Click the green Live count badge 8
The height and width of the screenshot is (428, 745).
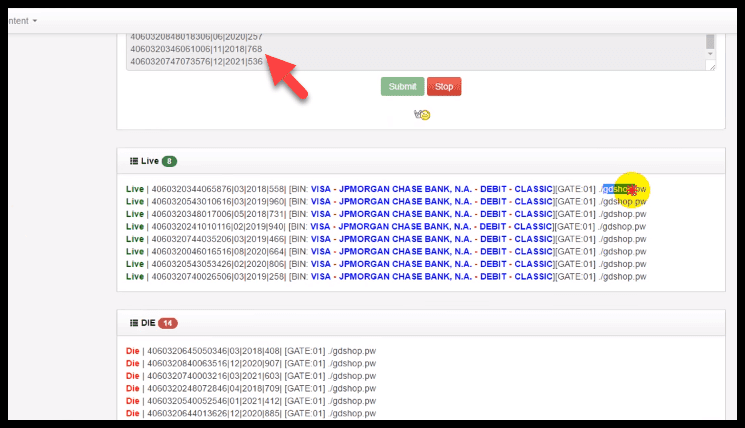169,162
